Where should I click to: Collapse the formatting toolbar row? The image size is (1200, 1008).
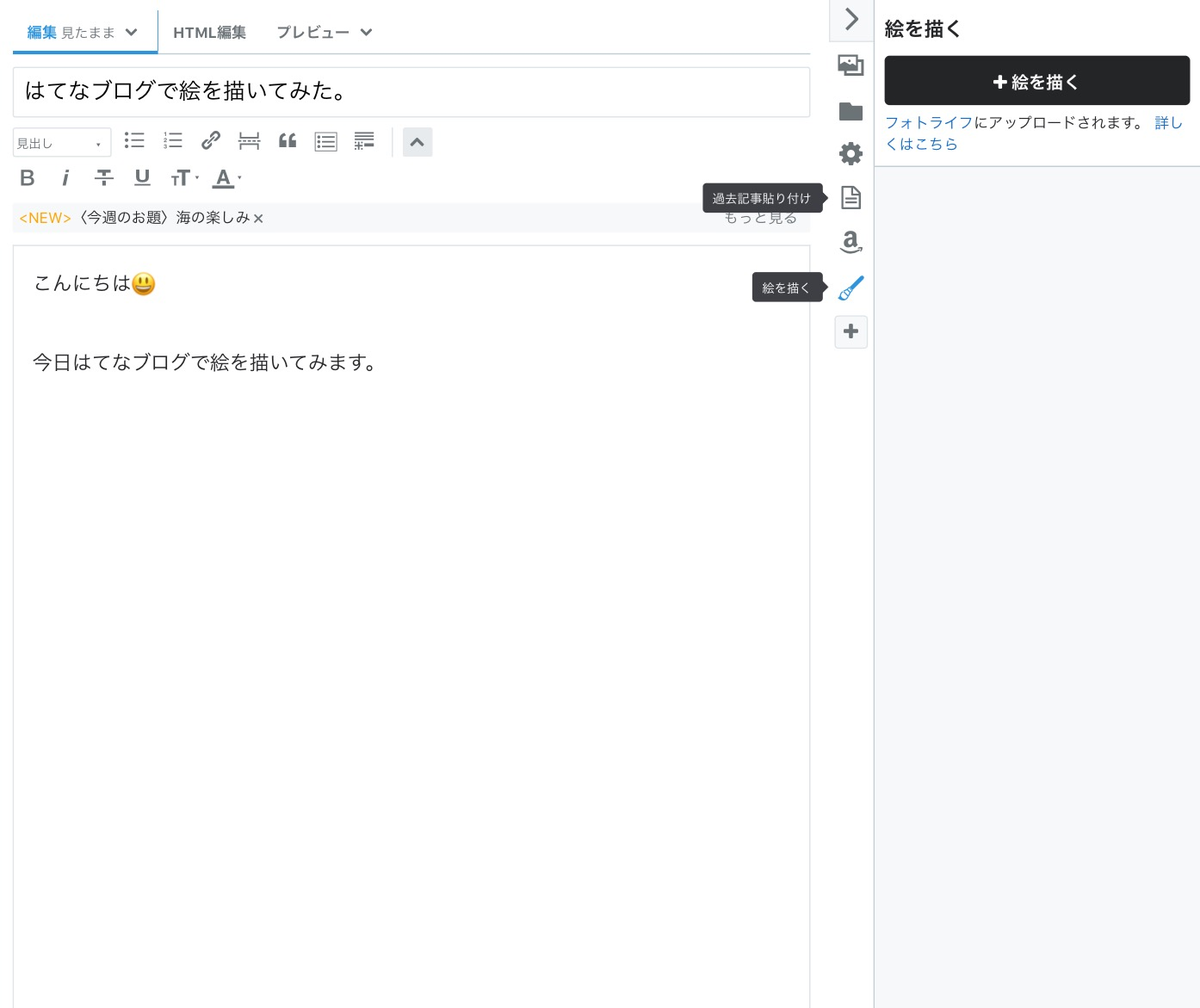pyautogui.click(x=418, y=142)
